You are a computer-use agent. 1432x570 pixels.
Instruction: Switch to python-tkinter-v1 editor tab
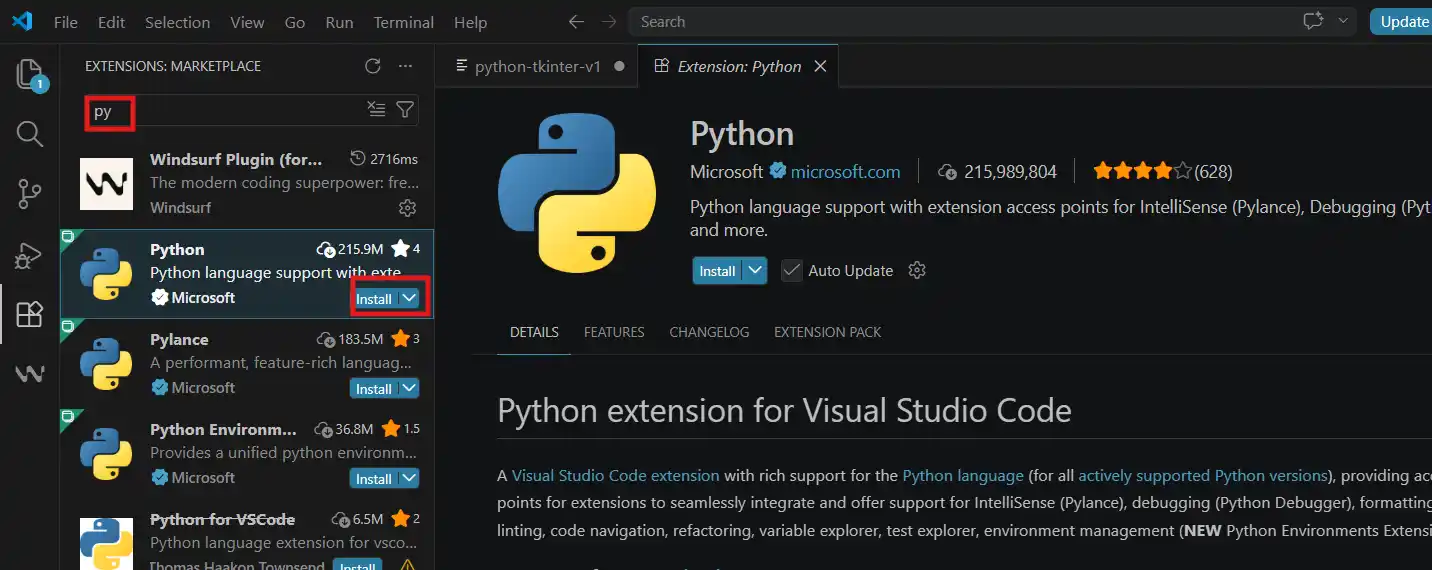coord(537,66)
